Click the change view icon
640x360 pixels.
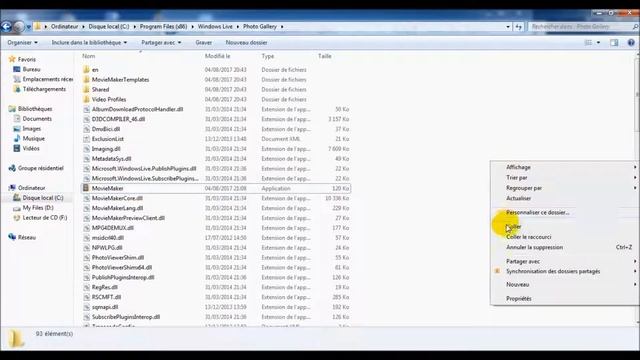coord(588,42)
